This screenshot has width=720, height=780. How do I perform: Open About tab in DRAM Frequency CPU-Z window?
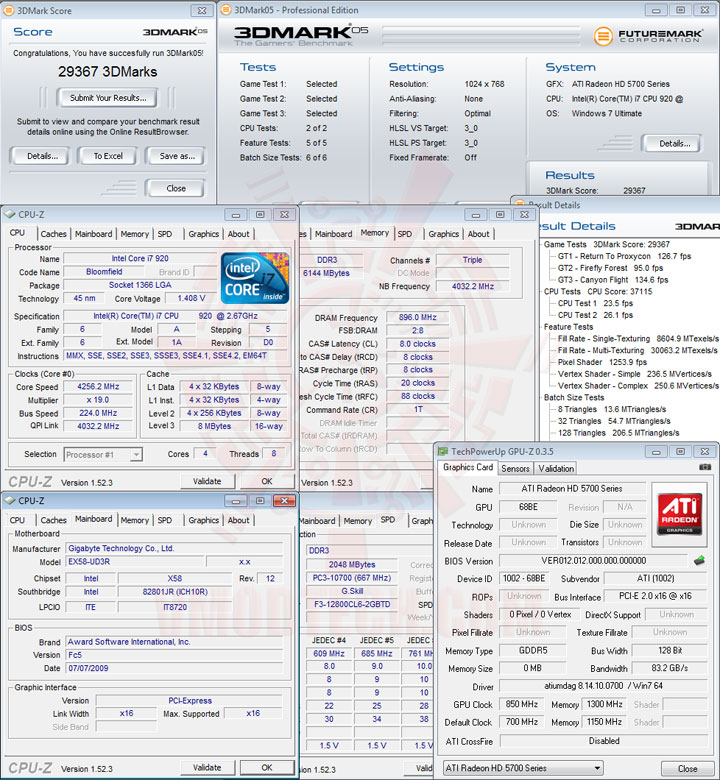(x=478, y=234)
